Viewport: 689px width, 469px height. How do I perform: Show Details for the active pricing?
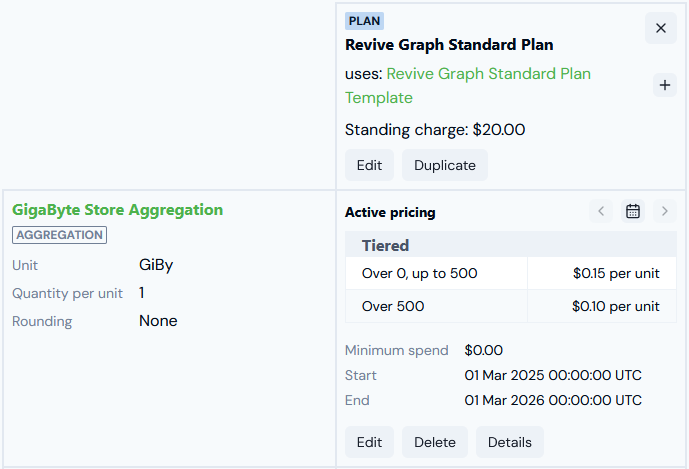[509, 442]
